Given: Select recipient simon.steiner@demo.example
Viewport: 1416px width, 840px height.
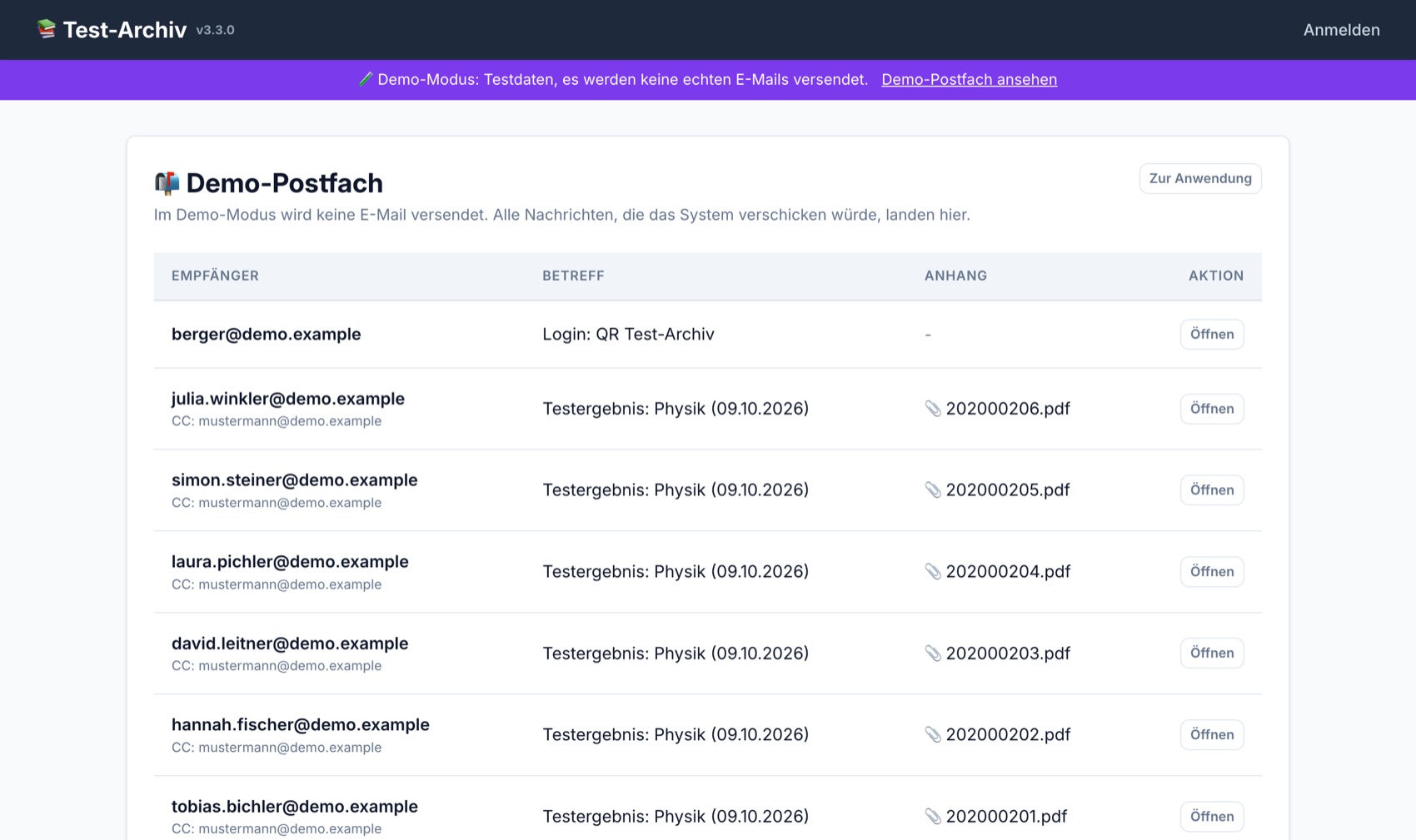Looking at the screenshot, I should coord(294,480).
